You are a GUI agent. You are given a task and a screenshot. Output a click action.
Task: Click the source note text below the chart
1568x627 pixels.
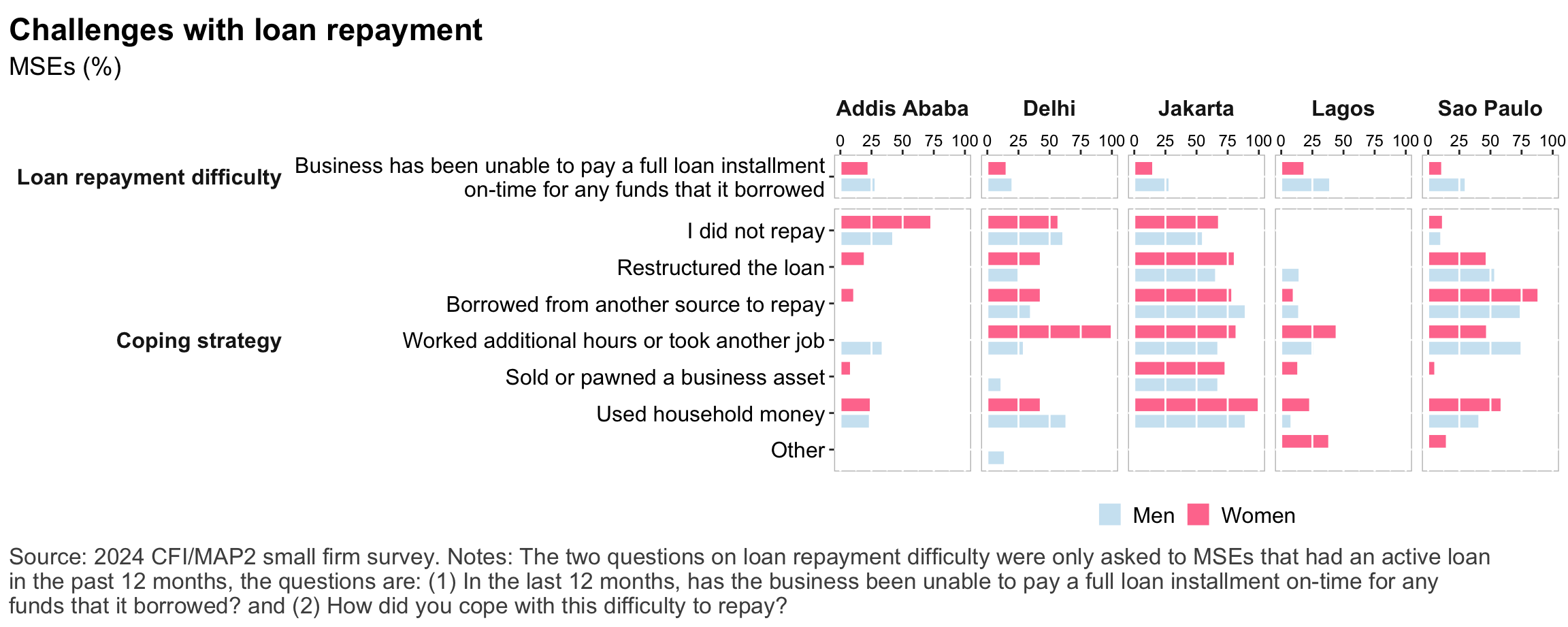pos(749,581)
